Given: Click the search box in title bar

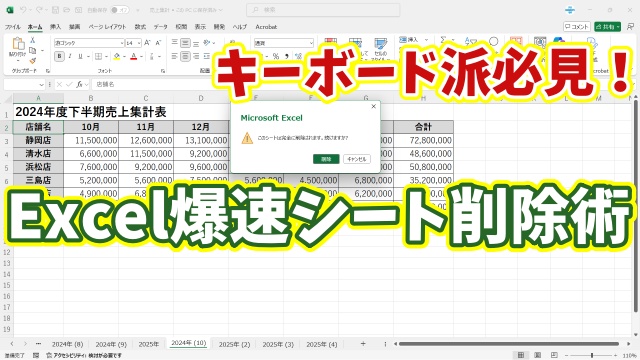Looking at the screenshot, I should (x=323, y=10).
